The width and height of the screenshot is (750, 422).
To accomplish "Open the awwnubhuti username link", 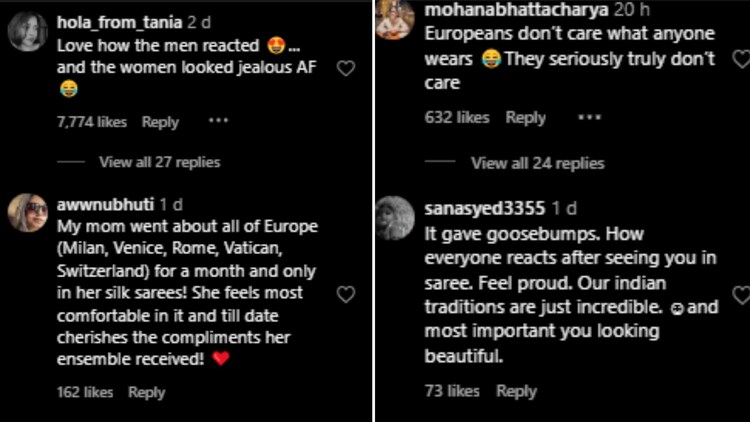I will pos(97,204).
